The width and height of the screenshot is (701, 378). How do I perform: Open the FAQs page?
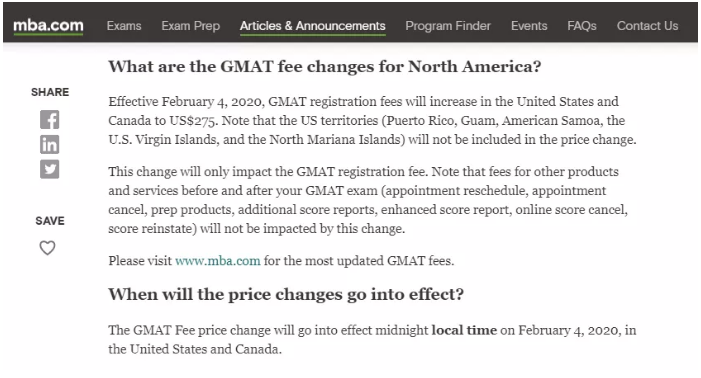click(582, 26)
